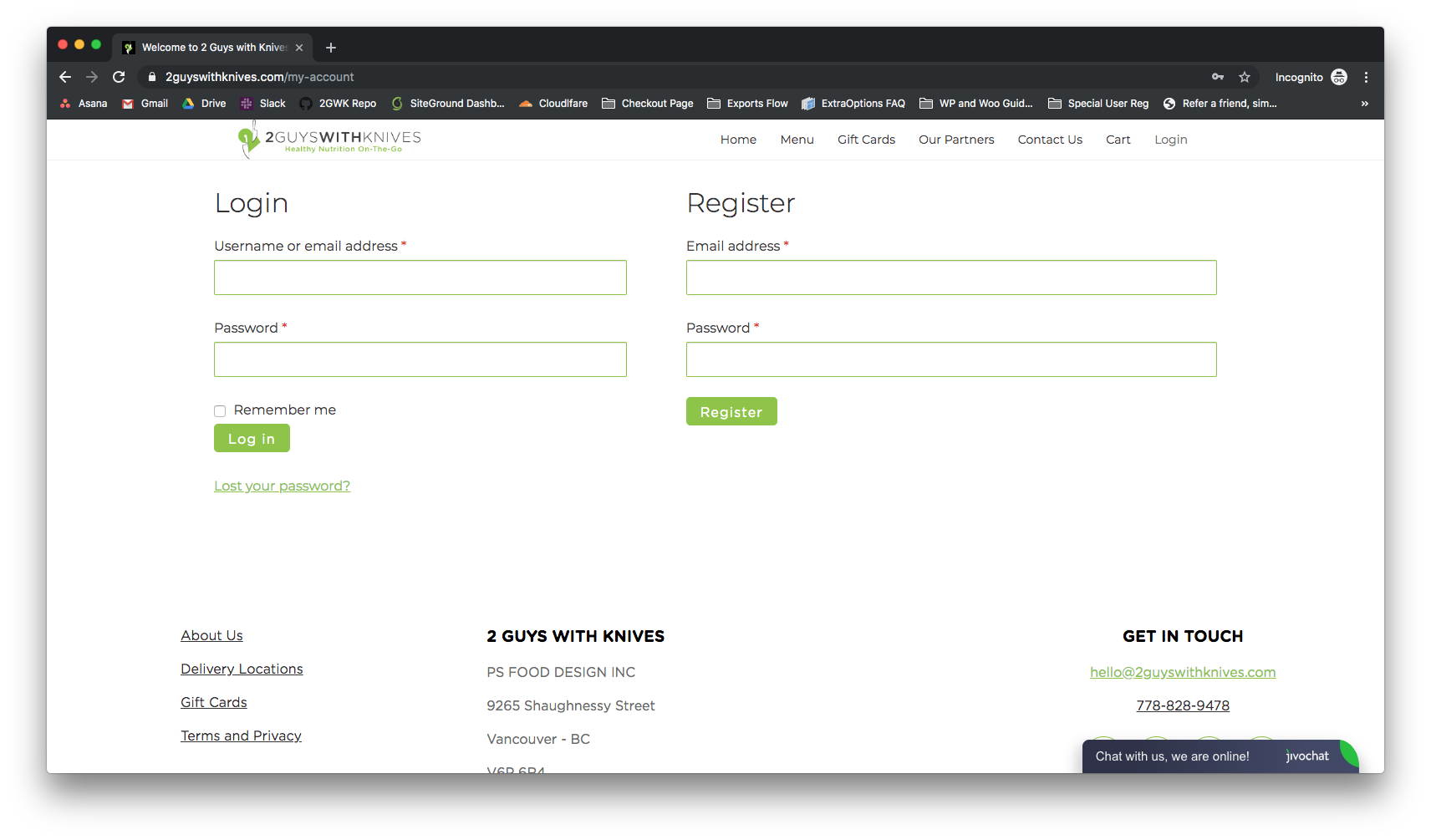Click the 2 Guys With Knives logo
The height and width of the screenshot is (840, 1431).
330,140
